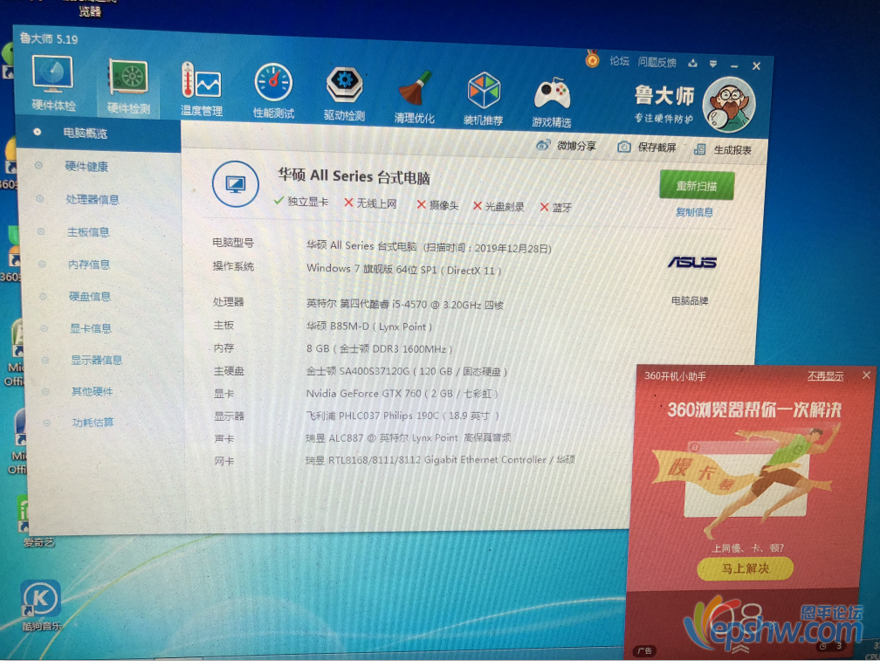Show 内存信息 in the sidebar

pyautogui.click(x=89, y=264)
